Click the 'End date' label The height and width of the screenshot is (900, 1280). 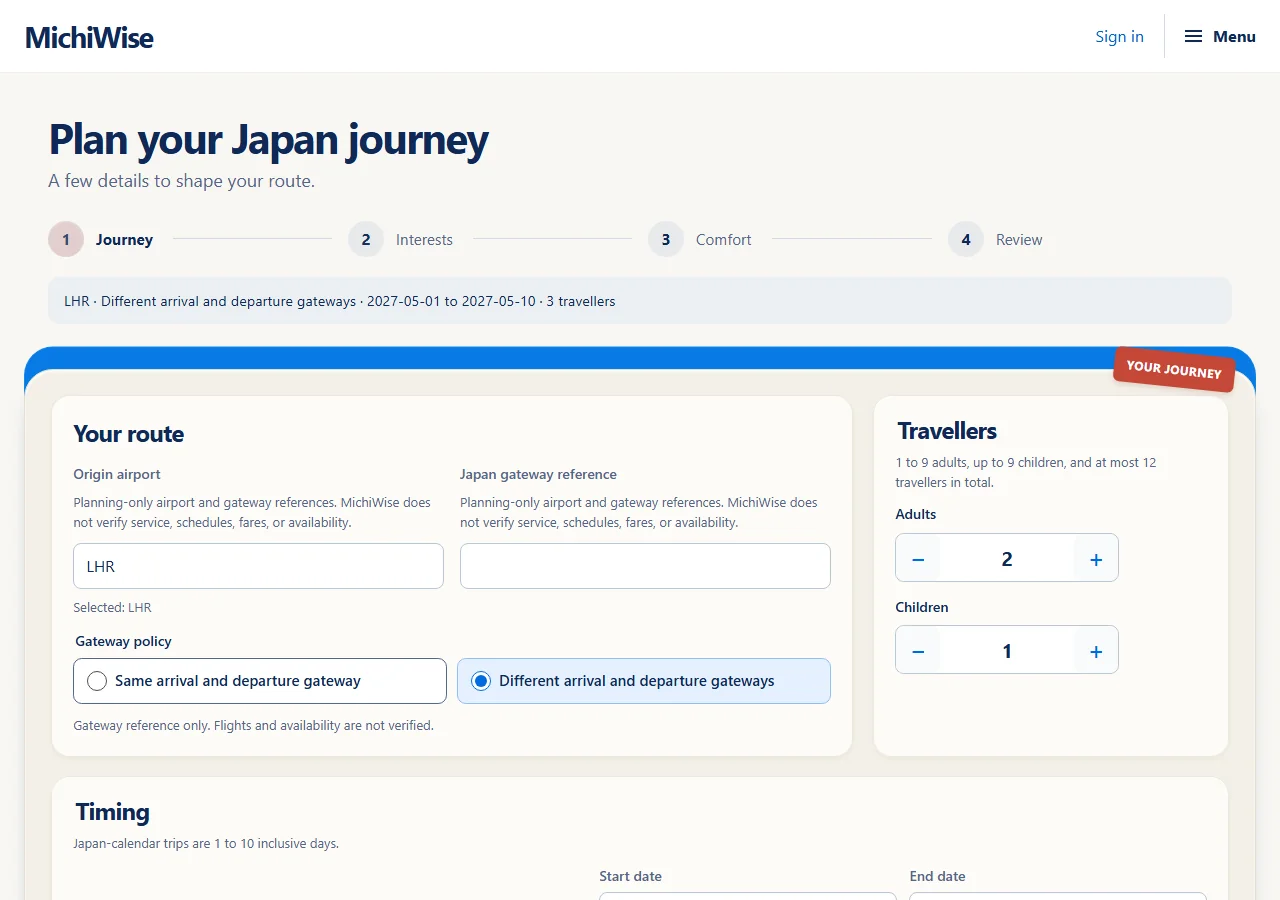click(937, 876)
